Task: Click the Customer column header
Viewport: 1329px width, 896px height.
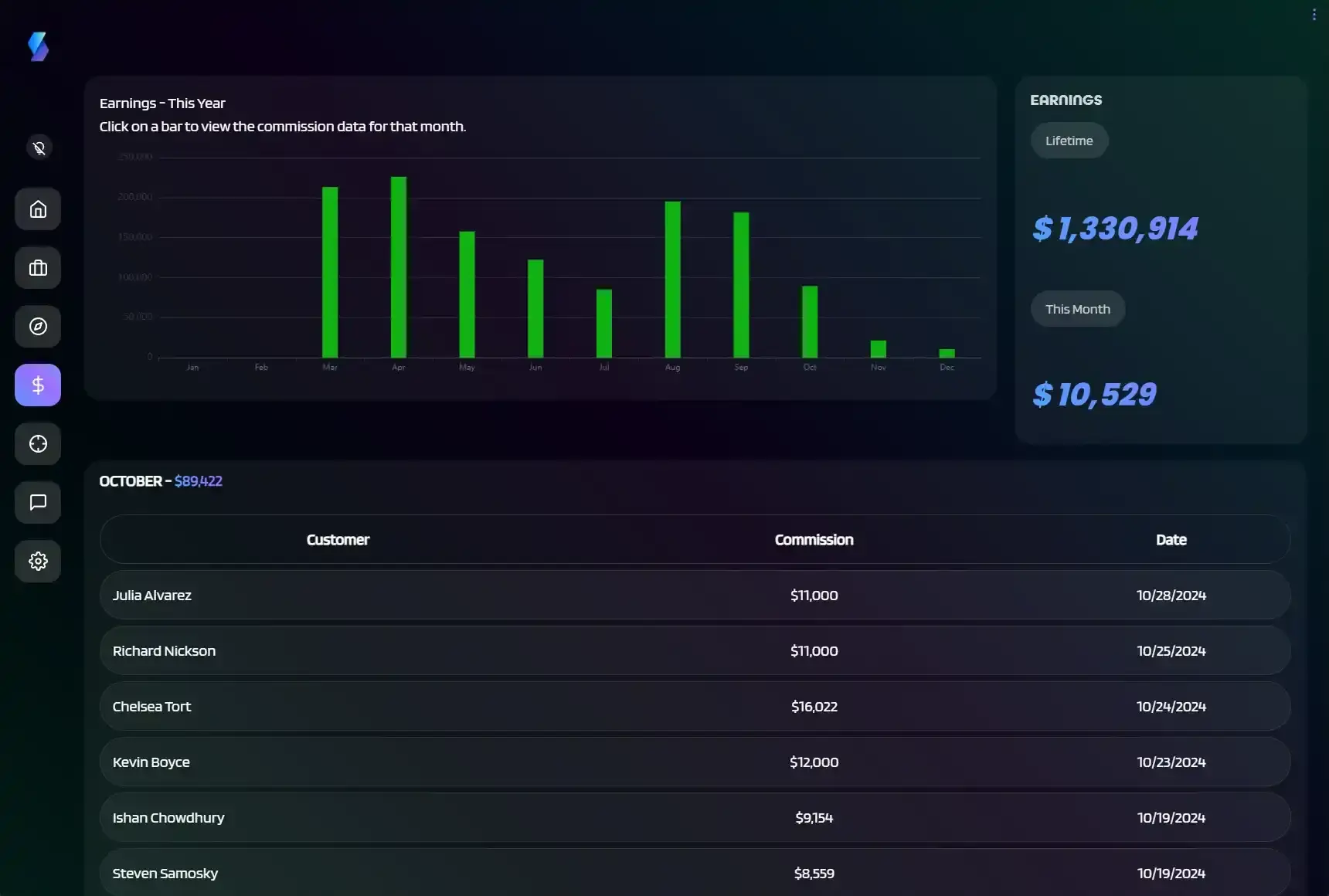Action: [x=338, y=540]
